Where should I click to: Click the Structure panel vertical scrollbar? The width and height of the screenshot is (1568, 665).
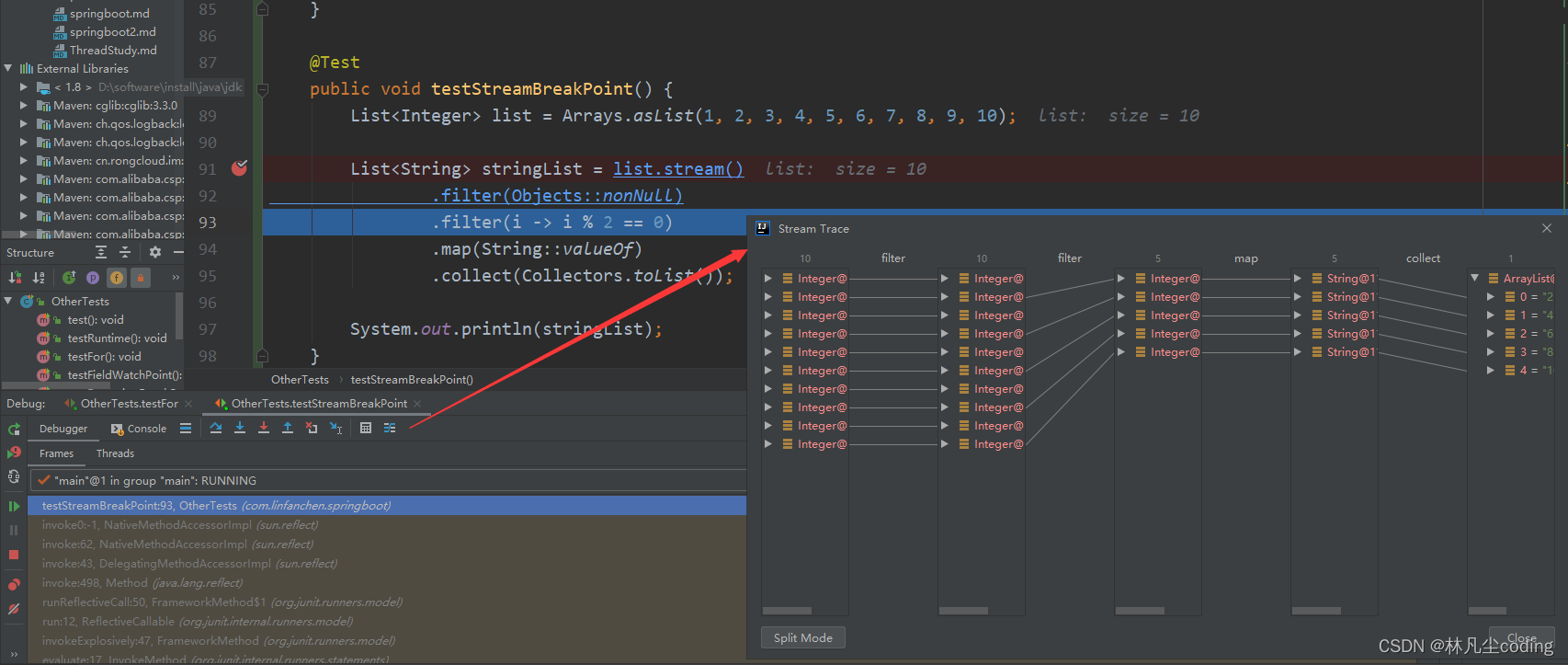click(178, 316)
